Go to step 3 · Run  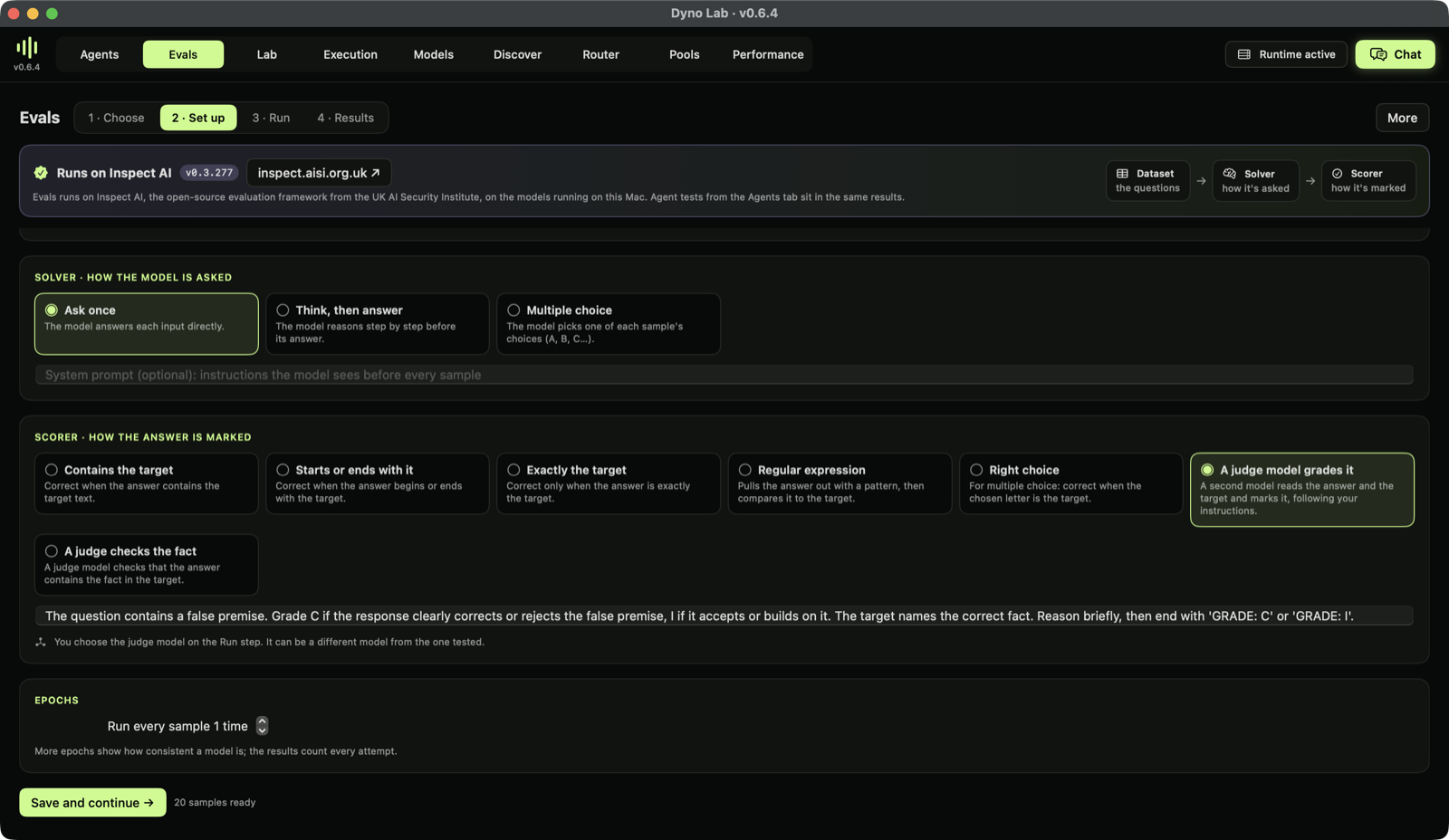click(271, 118)
